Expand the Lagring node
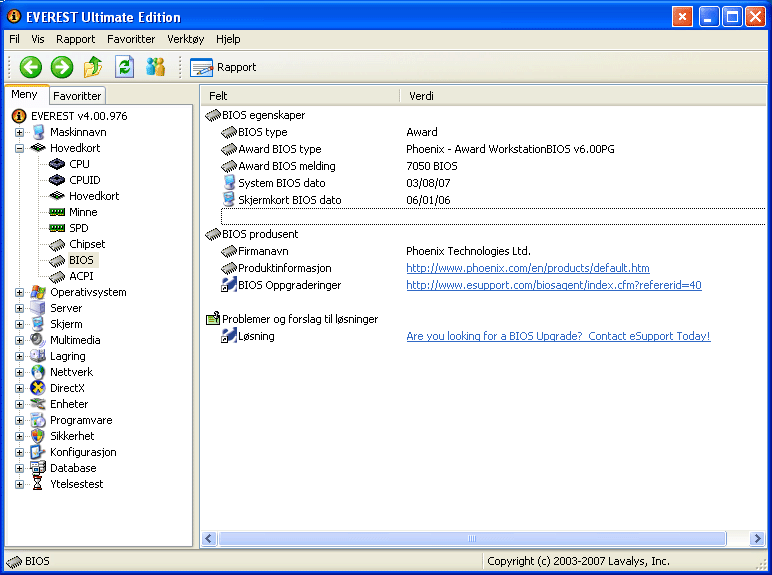 click(x=19, y=356)
